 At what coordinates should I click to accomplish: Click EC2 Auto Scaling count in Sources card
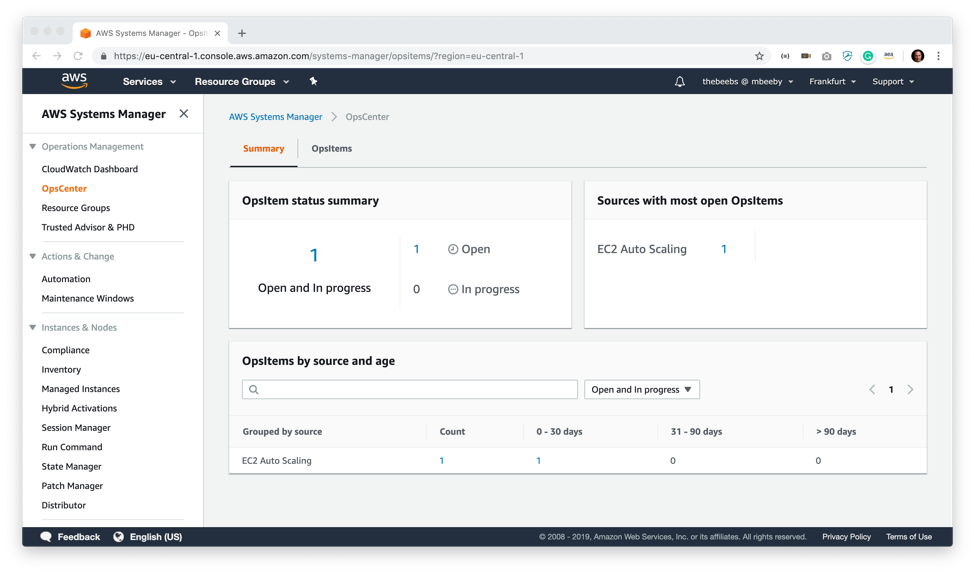724,249
